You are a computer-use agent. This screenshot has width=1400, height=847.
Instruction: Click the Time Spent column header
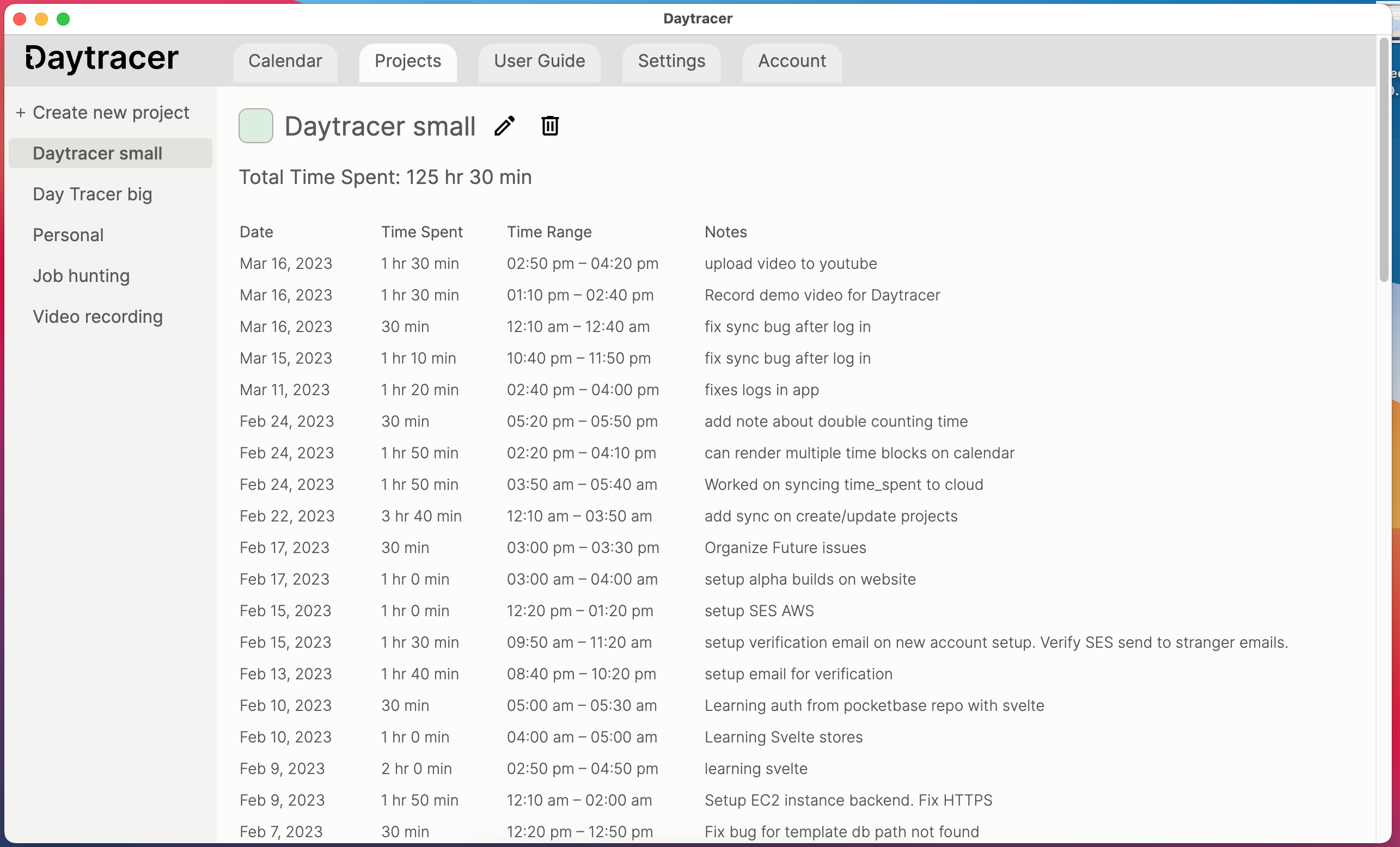(421, 232)
